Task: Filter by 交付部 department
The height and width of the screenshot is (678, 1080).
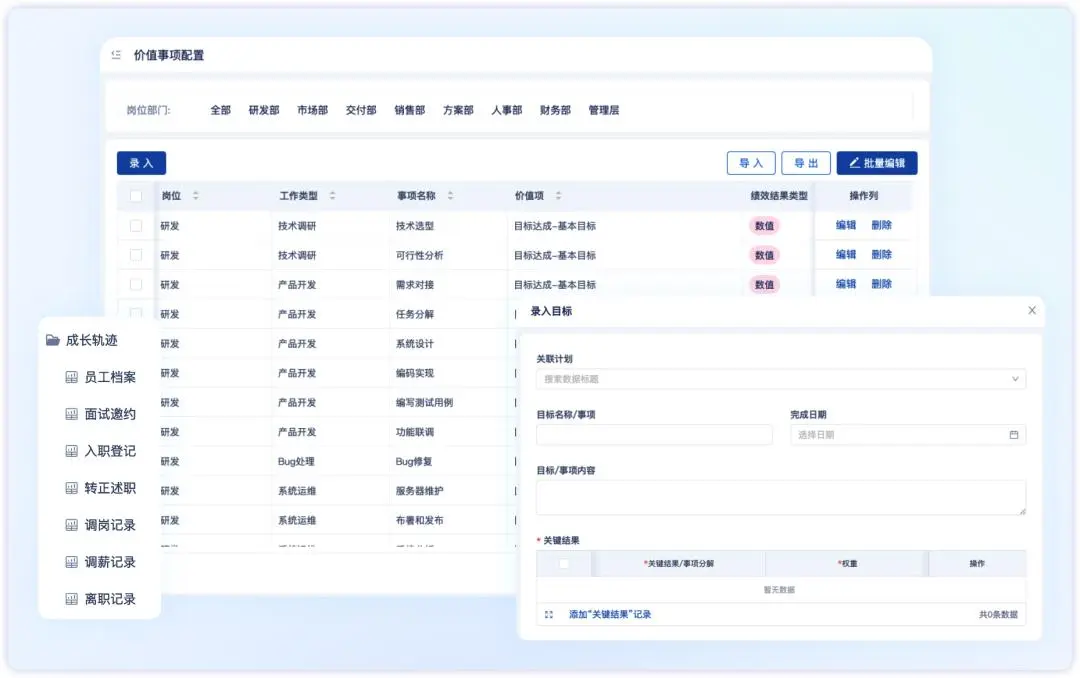Action: [x=361, y=110]
